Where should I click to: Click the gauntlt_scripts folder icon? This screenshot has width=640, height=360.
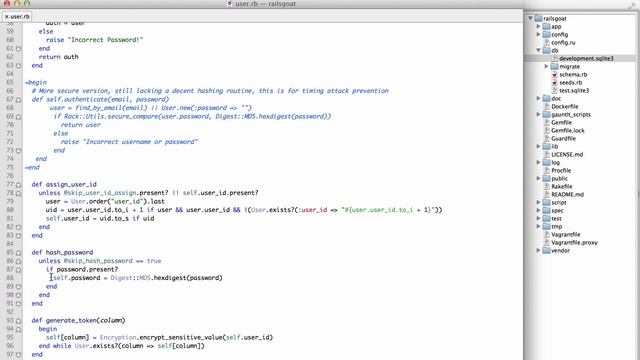547,114
